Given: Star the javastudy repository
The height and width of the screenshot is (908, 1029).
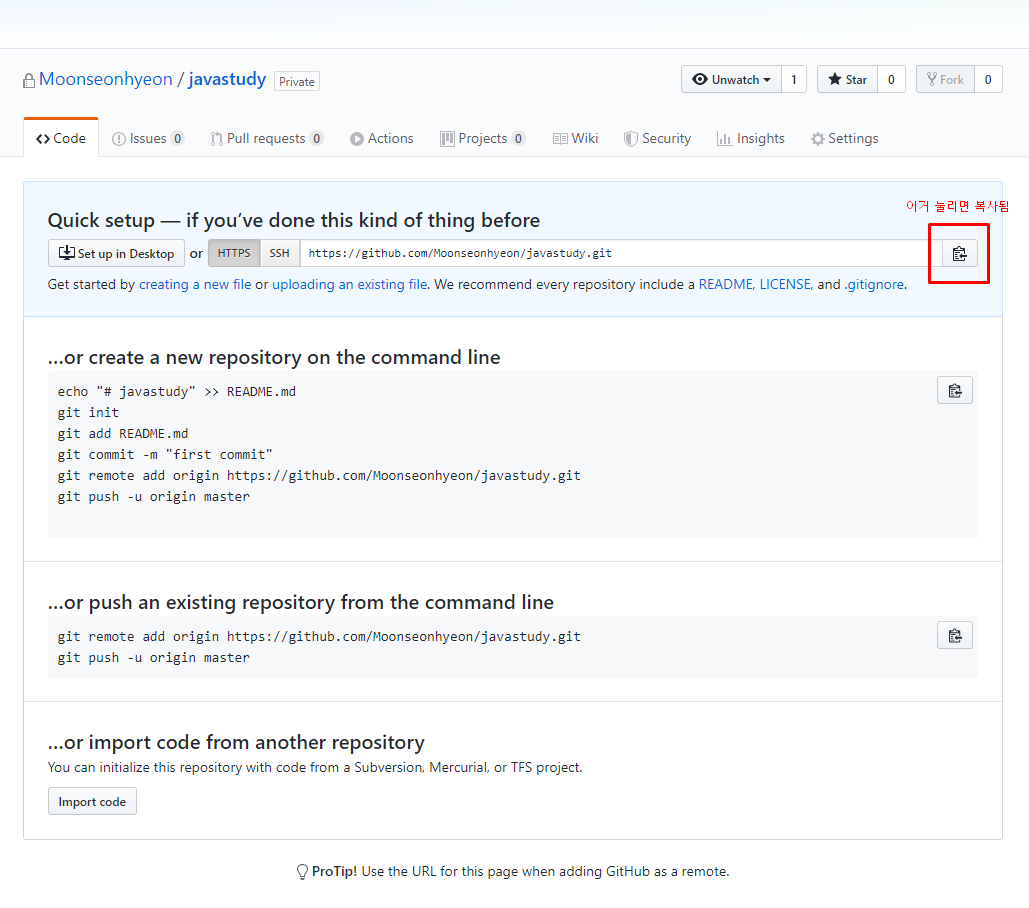Looking at the screenshot, I should coord(847,79).
